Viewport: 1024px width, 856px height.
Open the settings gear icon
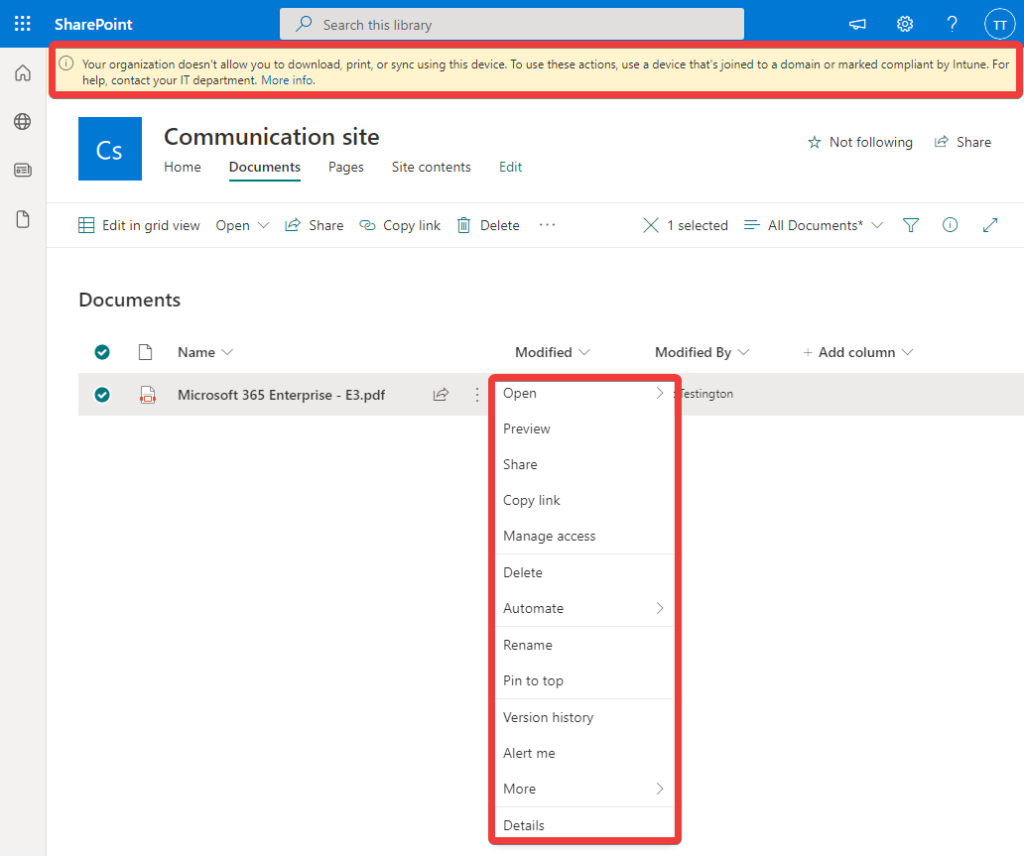(904, 24)
